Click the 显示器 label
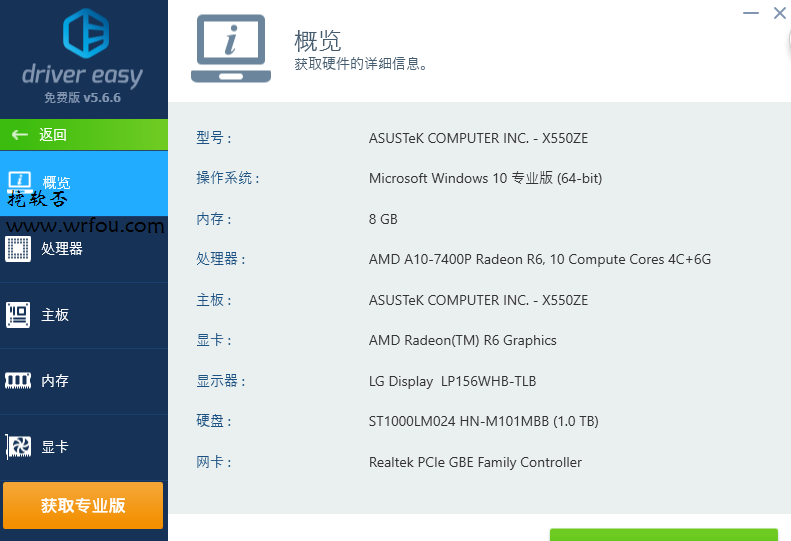This screenshot has height=541, width=791. pos(221,381)
